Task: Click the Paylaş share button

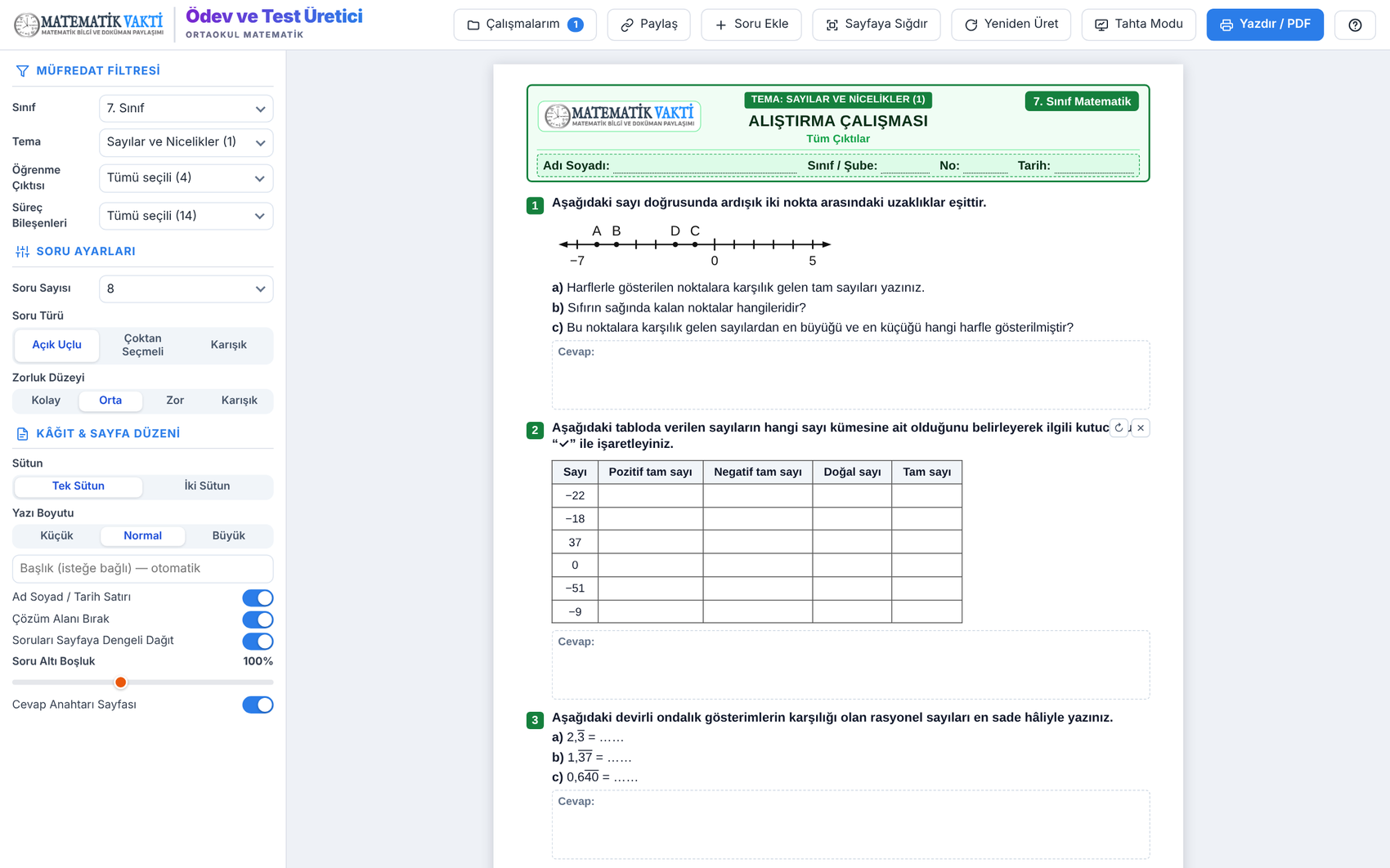Action: (x=648, y=25)
